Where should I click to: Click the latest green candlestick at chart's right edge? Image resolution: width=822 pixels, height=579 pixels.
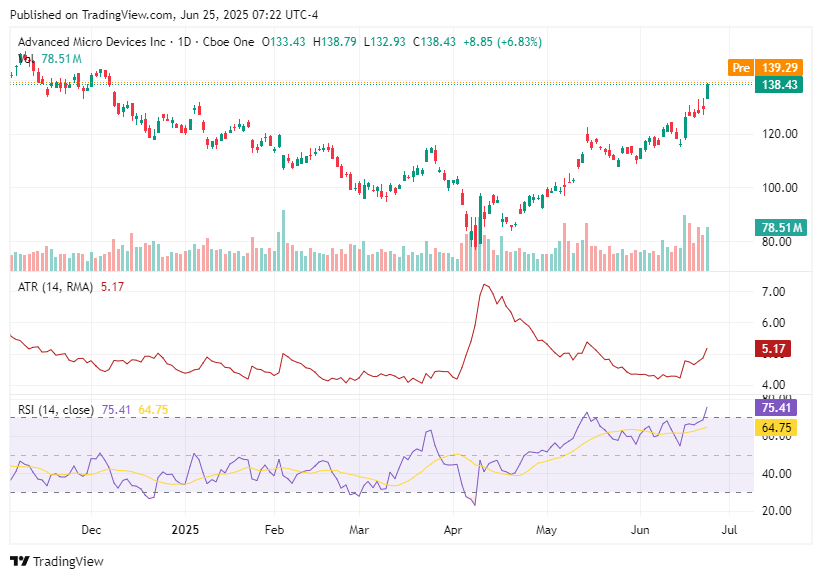point(708,91)
